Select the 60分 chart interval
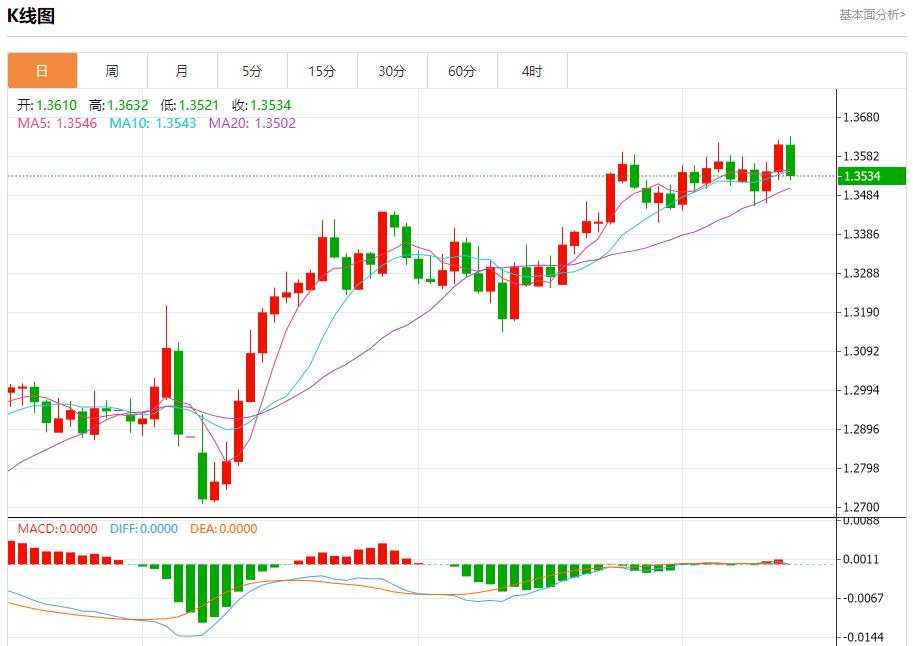913x646 pixels. [x=462, y=71]
